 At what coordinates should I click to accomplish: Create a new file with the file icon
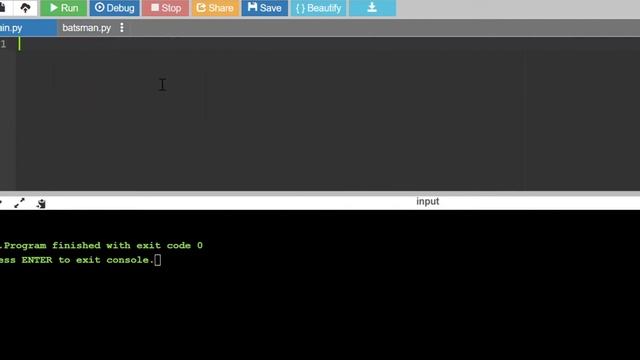2,8
